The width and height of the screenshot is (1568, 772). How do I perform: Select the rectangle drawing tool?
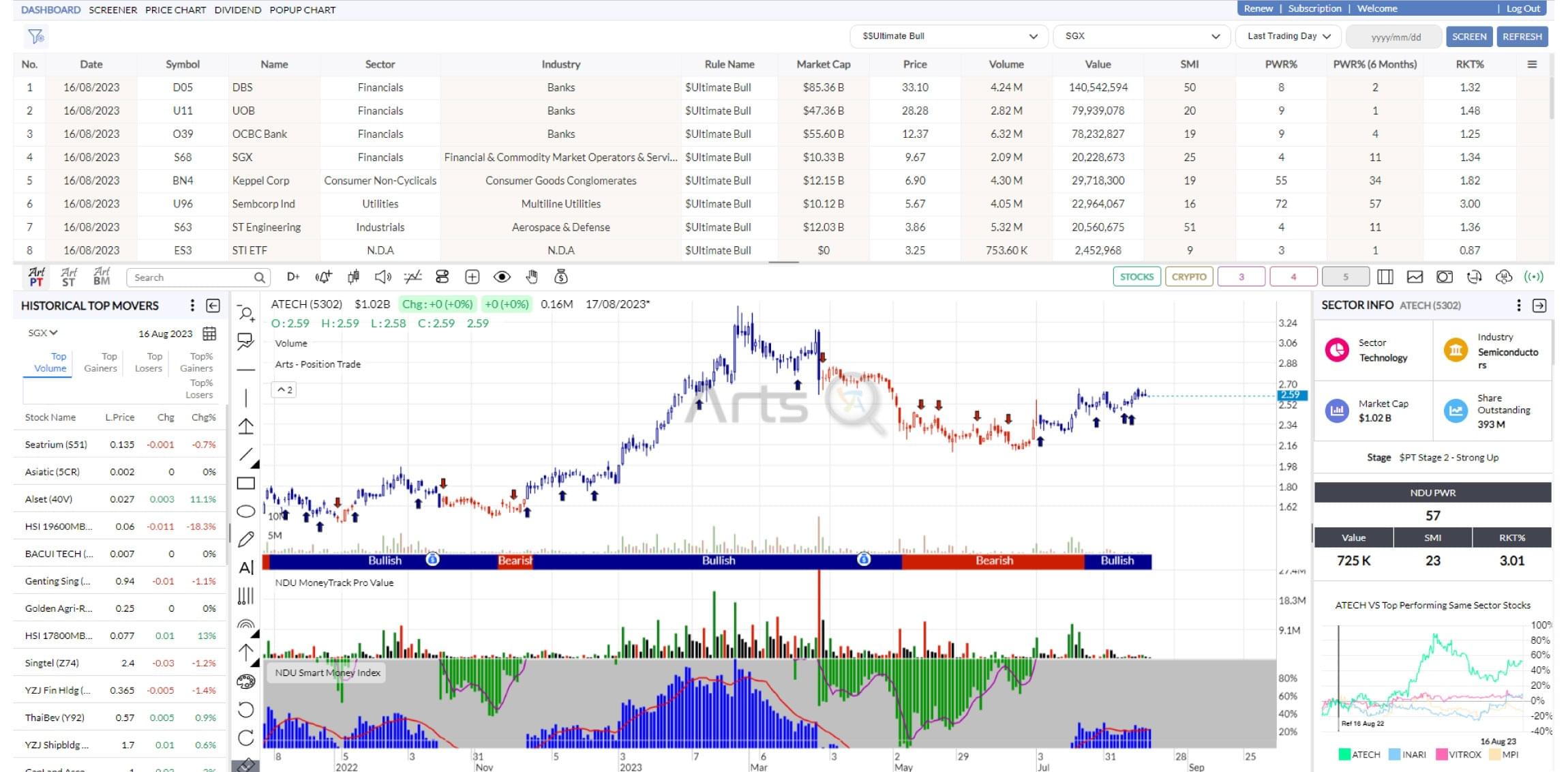tap(246, 484)
